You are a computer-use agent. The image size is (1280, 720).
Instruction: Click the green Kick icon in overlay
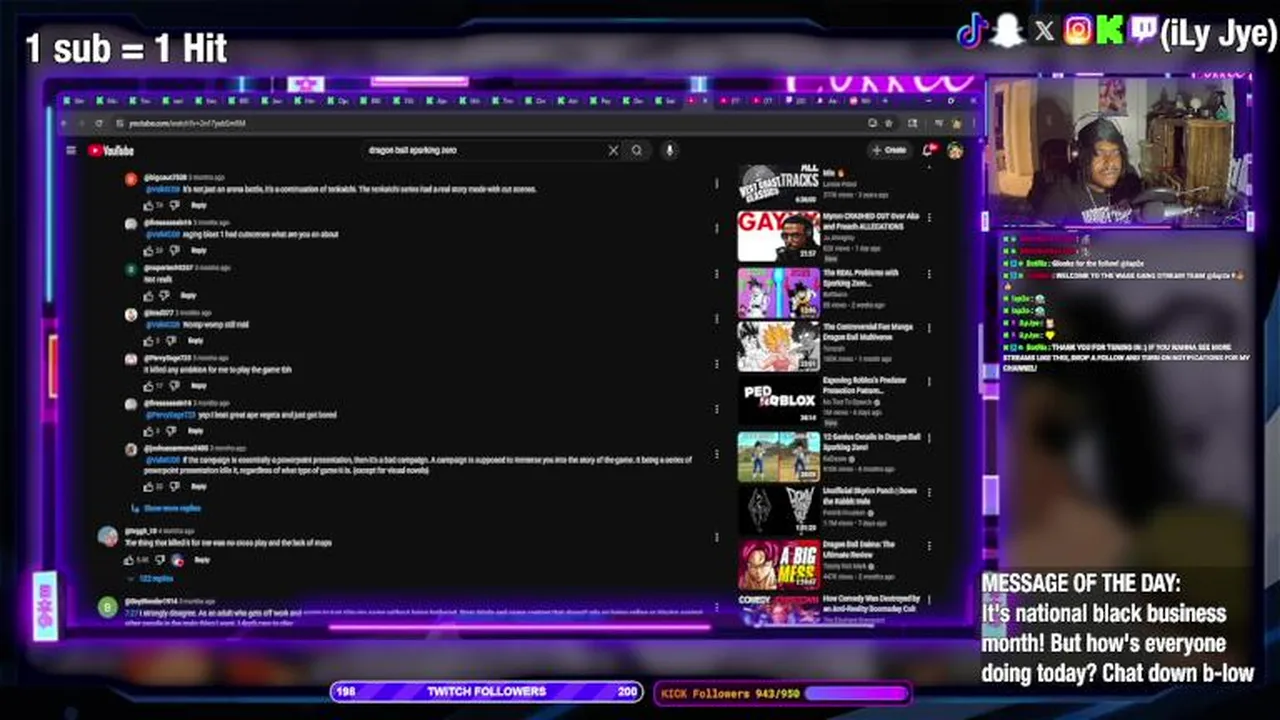click(1110, 32)
